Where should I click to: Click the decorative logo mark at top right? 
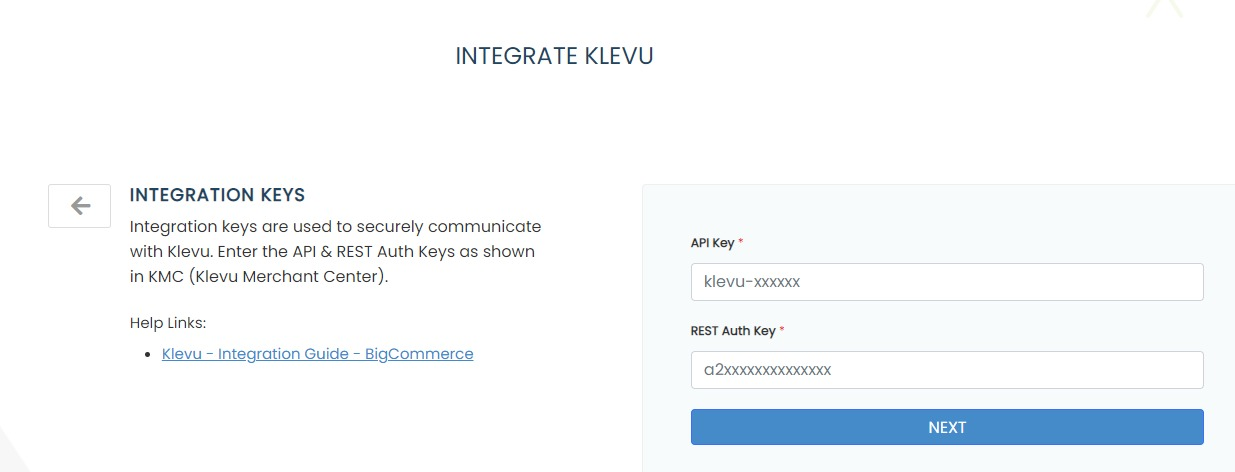coord(1164,8)
